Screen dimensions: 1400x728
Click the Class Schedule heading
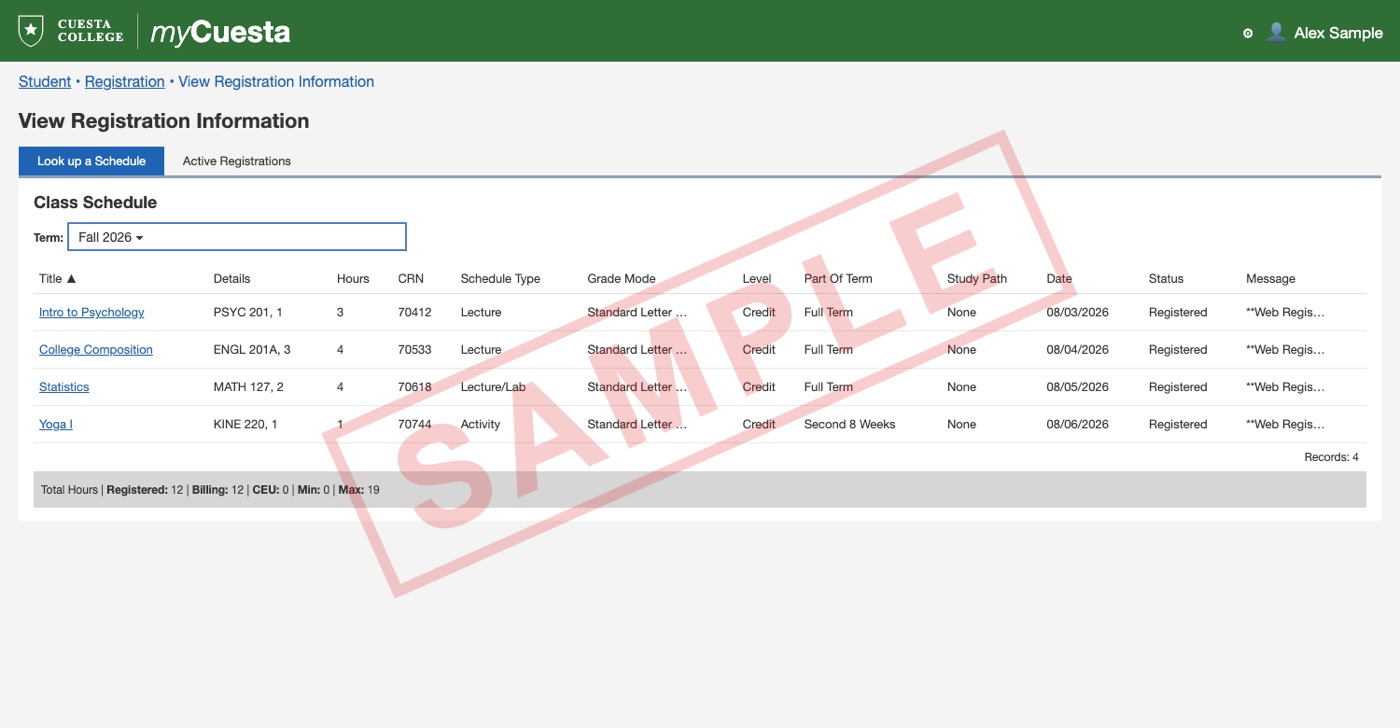95,202
